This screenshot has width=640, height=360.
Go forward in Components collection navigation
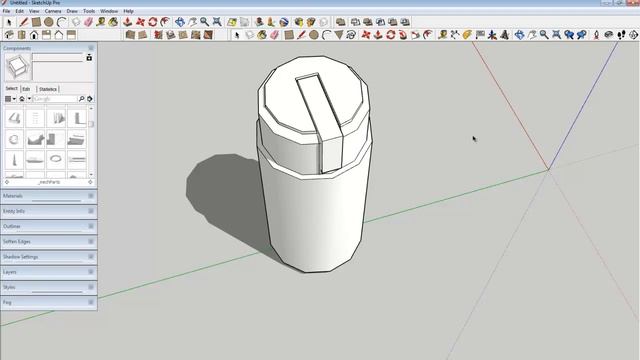pos(90,182)
